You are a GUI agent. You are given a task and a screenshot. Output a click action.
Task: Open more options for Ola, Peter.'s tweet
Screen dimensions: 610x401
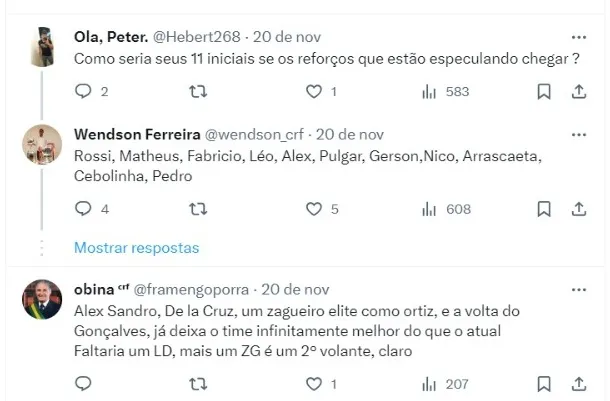579,36
